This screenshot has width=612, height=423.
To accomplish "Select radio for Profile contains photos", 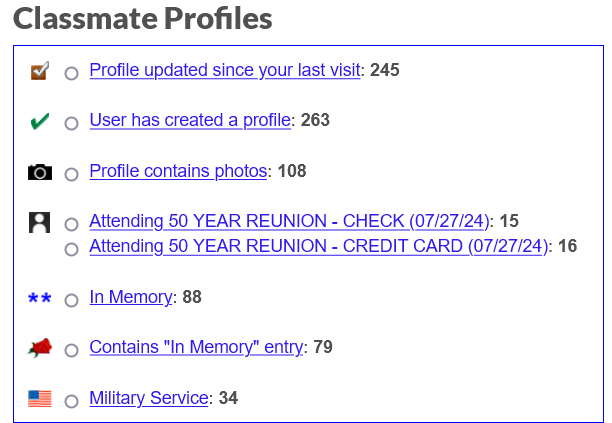I will 71,174.
